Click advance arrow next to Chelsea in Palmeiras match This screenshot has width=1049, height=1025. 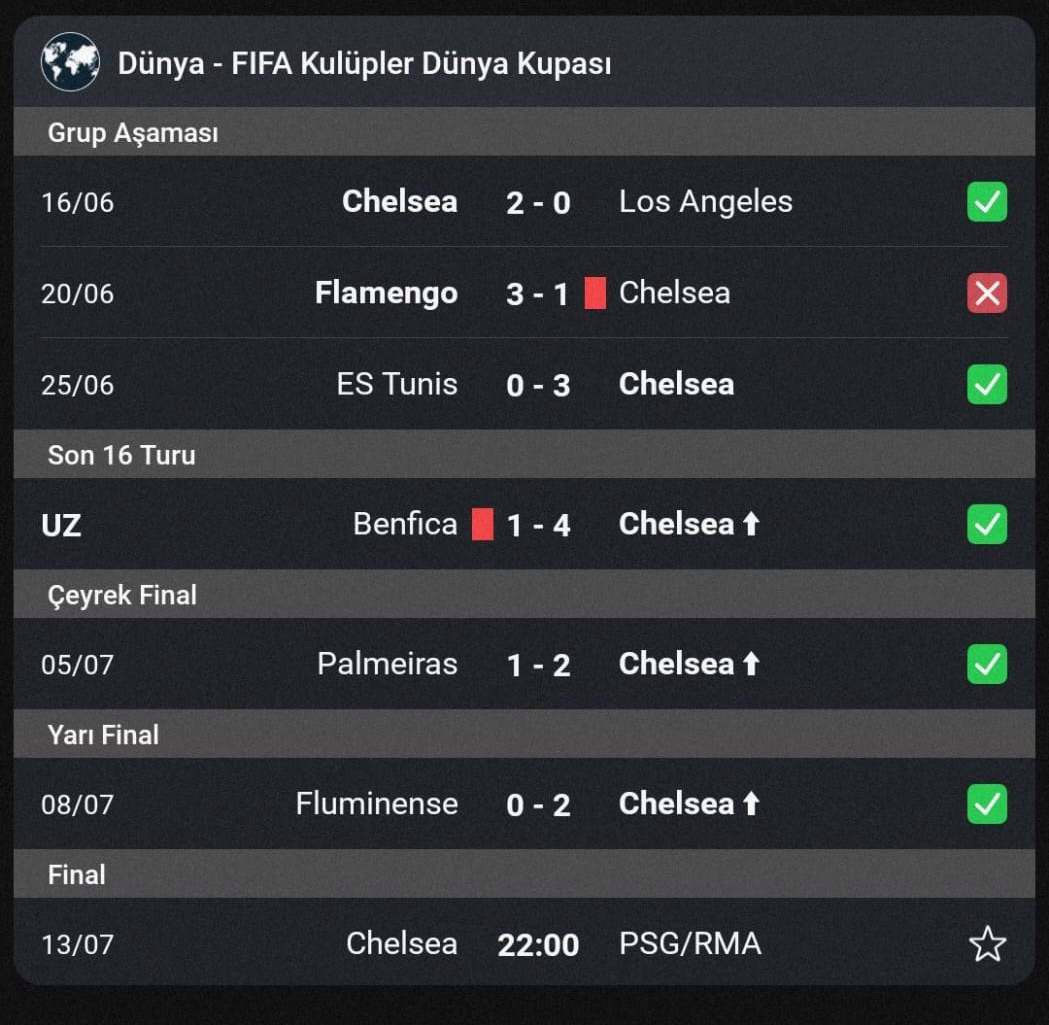pyautogui.click(x=751, y=664)
